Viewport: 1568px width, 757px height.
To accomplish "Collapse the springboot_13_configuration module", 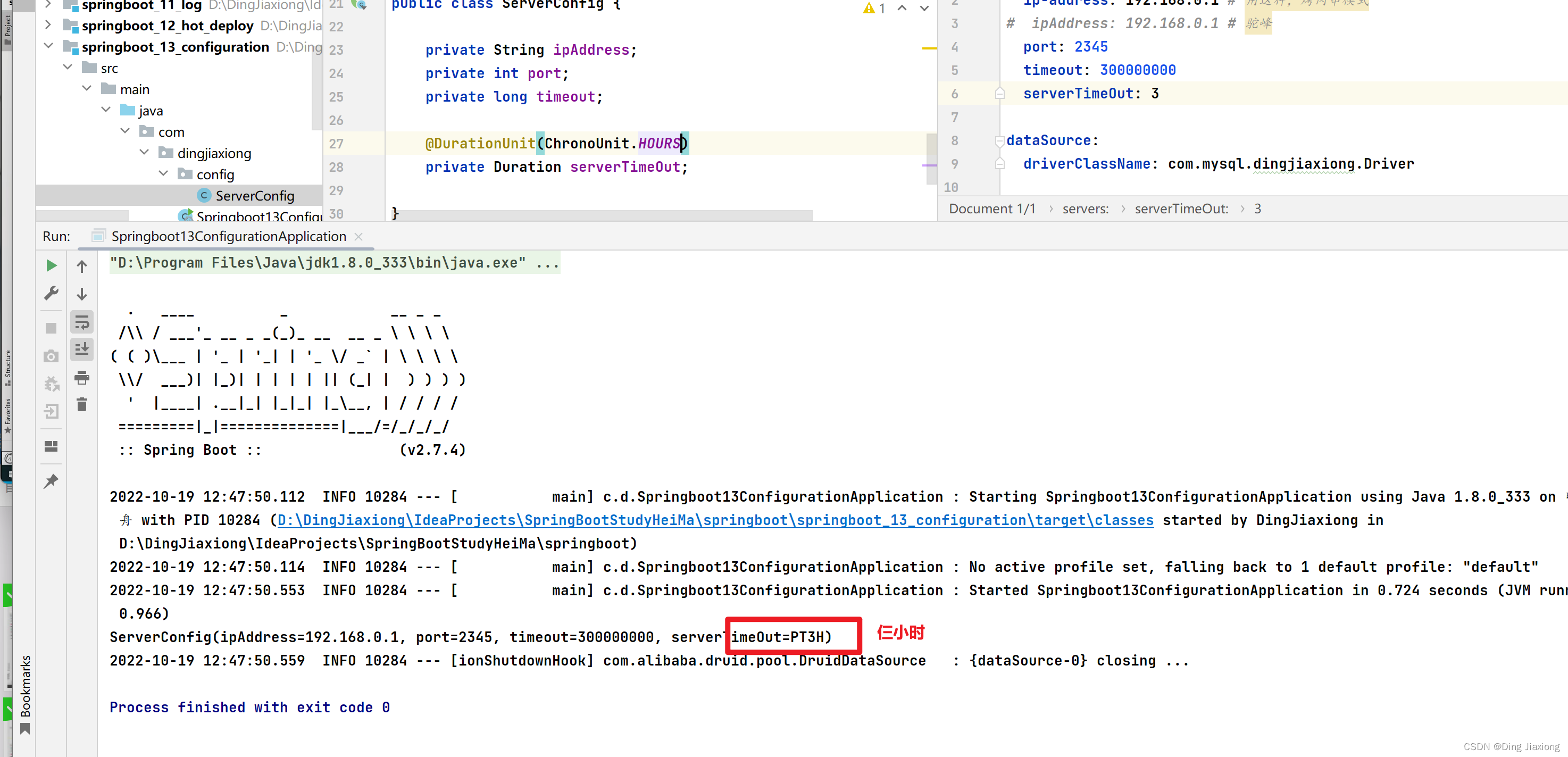I will 48,46.
